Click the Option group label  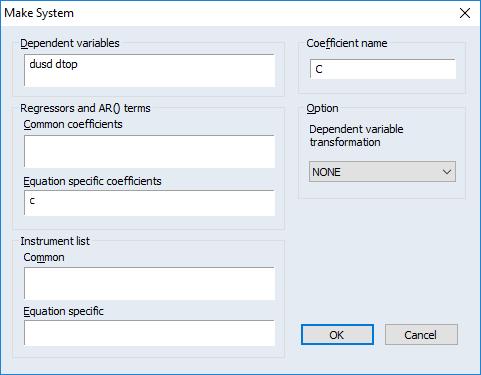pos(322,108)
